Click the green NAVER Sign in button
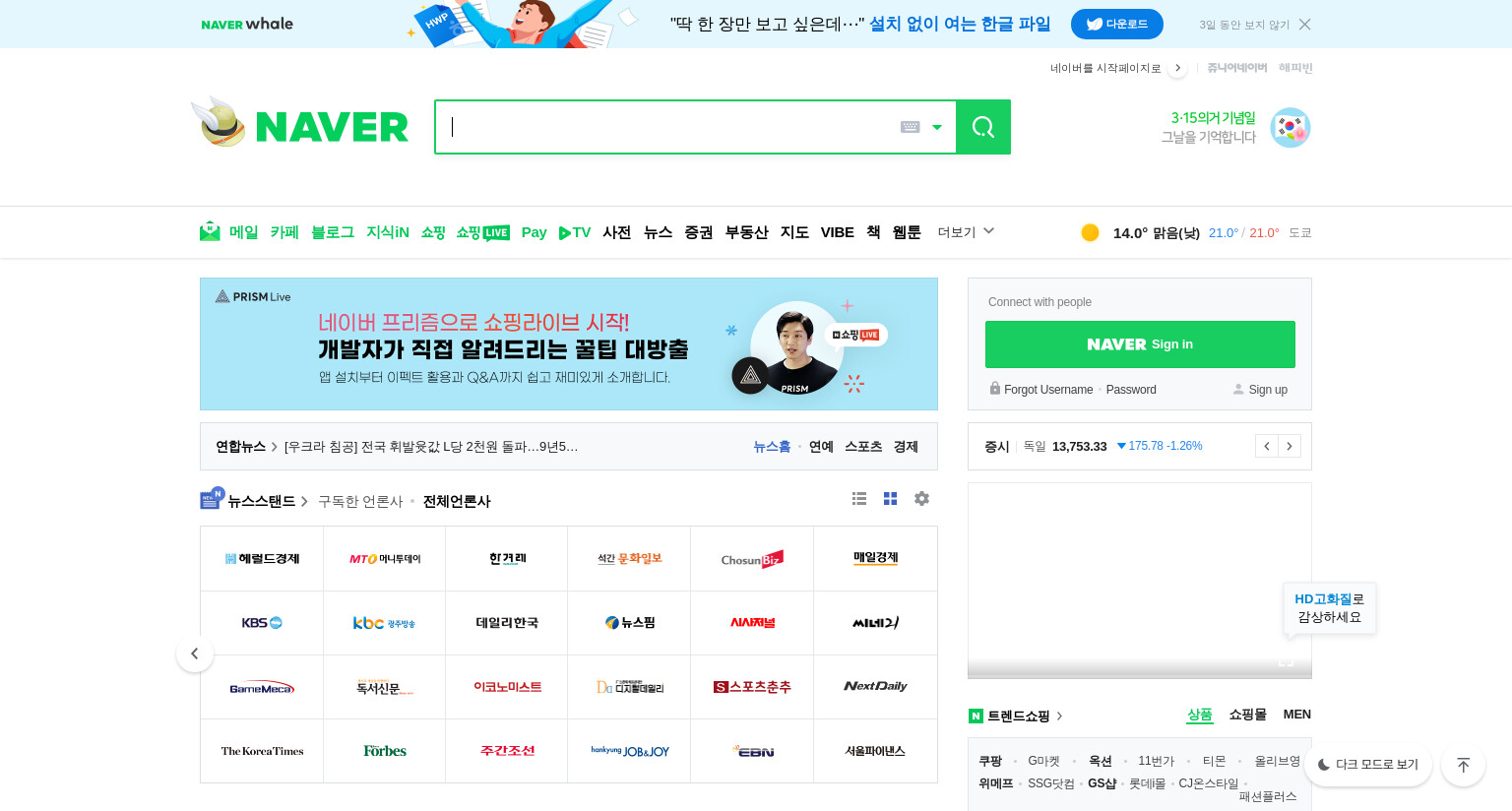Image resolution: width=1512 pixels, height=811 pixels. [1140, 344]
